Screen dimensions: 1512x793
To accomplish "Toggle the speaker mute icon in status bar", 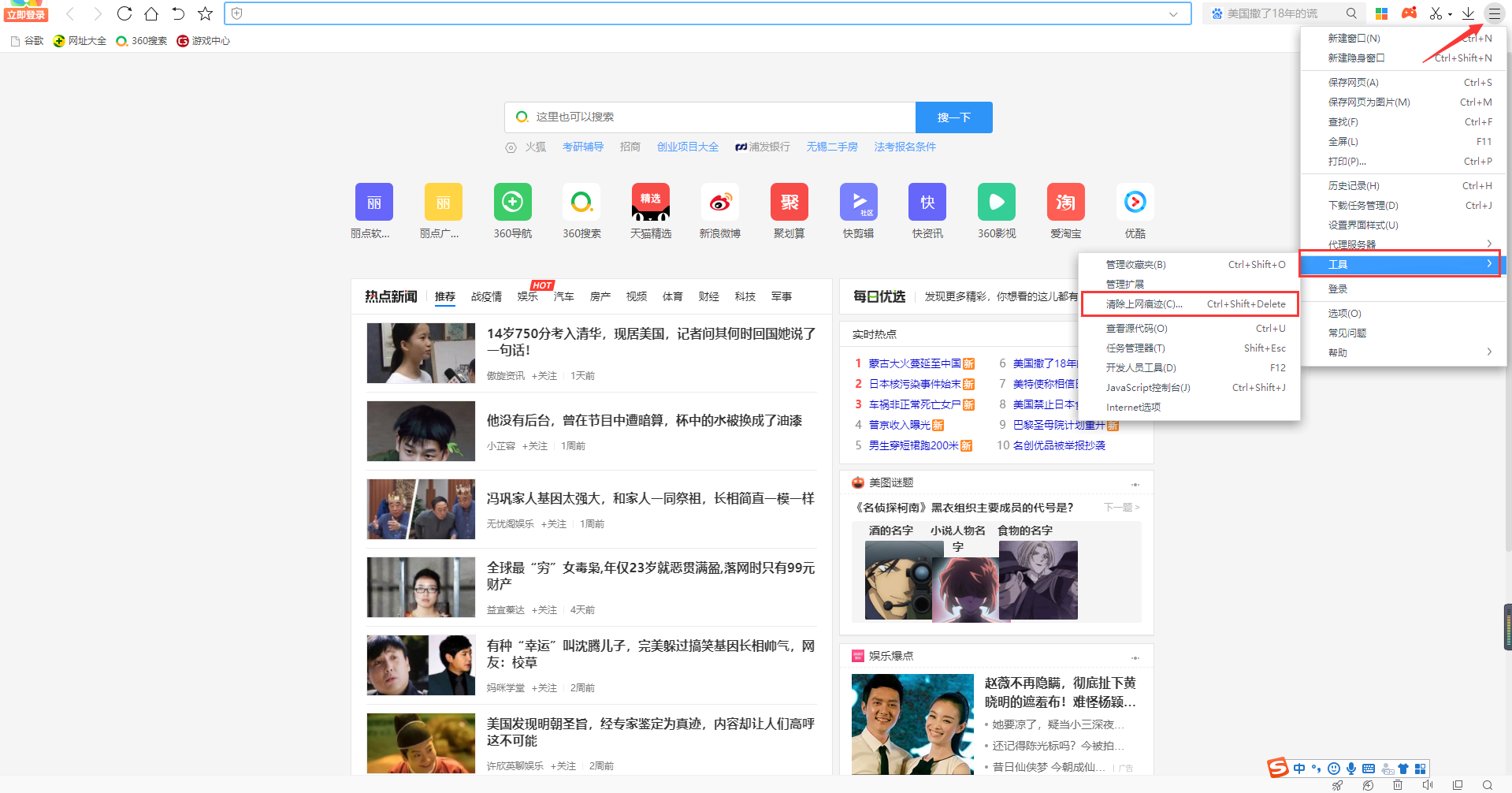I will 1428,785.
